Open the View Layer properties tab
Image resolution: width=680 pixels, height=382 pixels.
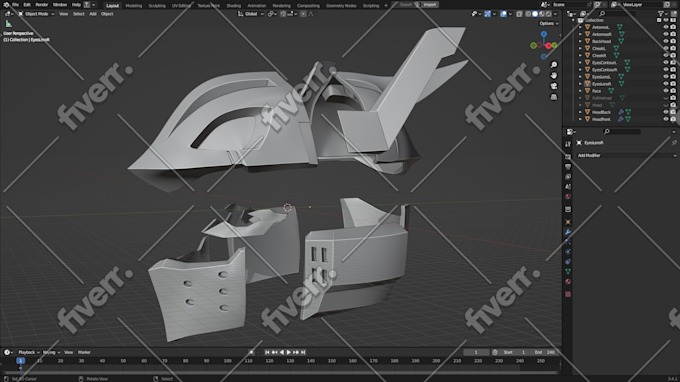point(568,176)
